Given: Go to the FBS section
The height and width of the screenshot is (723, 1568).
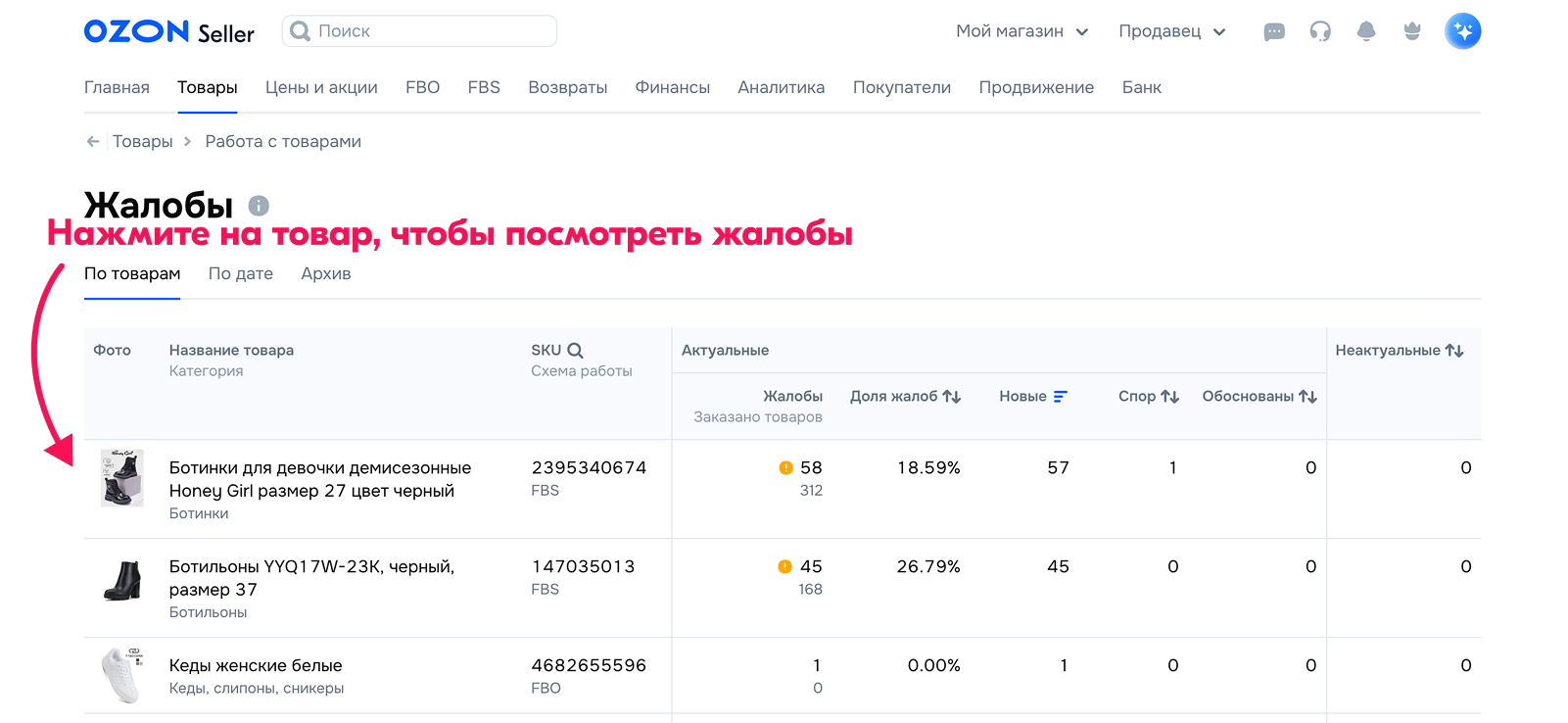Looking at the screenshot, I should (x=484, y=88).
